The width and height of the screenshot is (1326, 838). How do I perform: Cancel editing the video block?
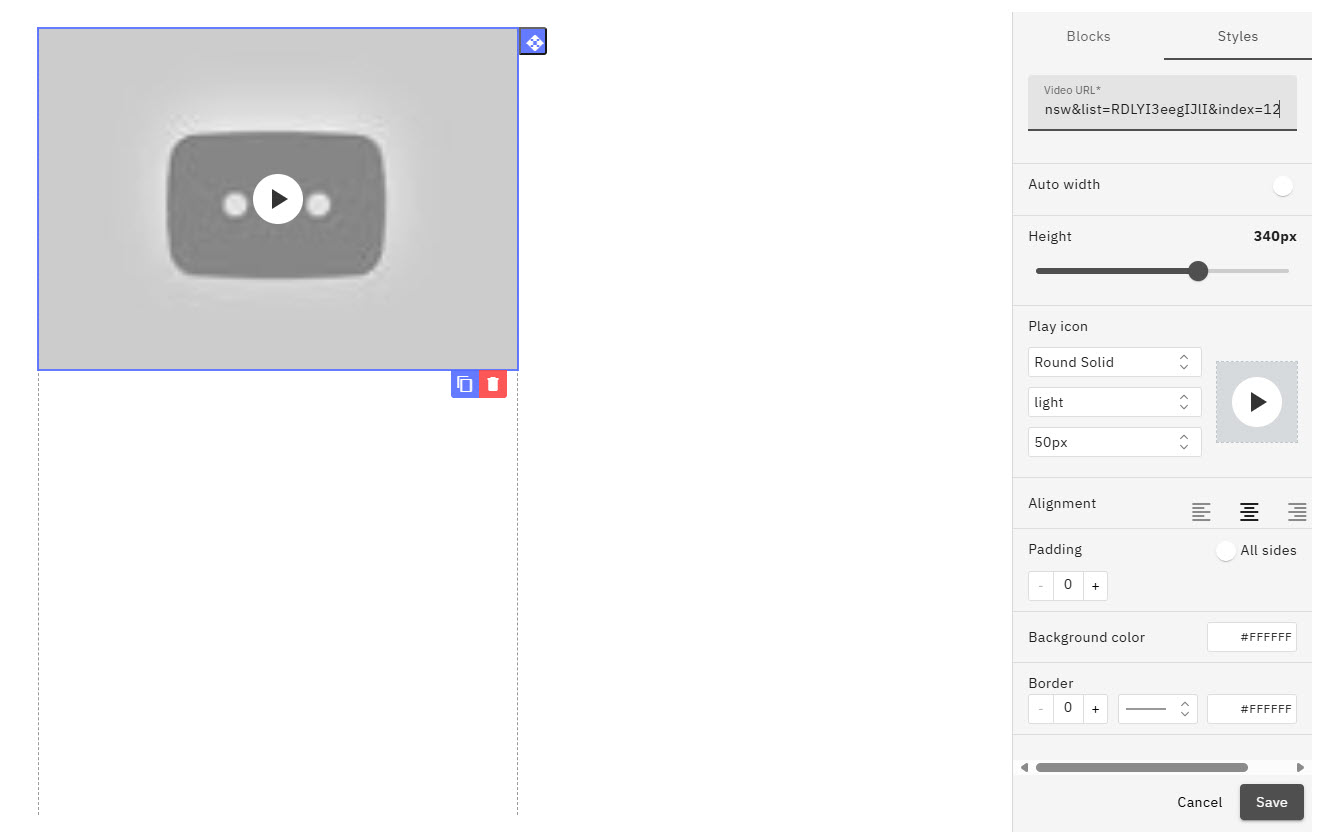[x=1199, y=802]
